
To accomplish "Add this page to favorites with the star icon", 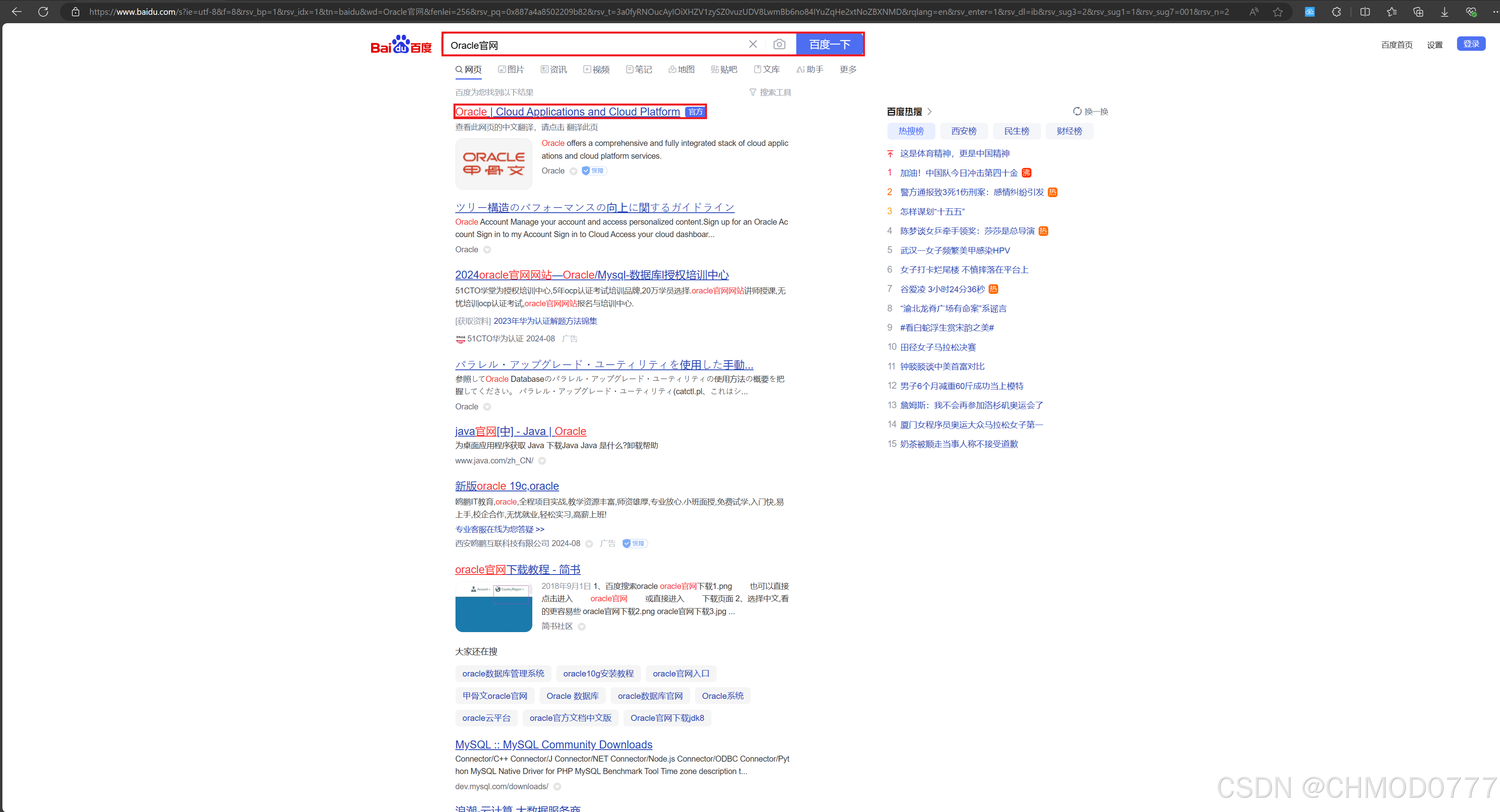I will tap(1278, 12).
